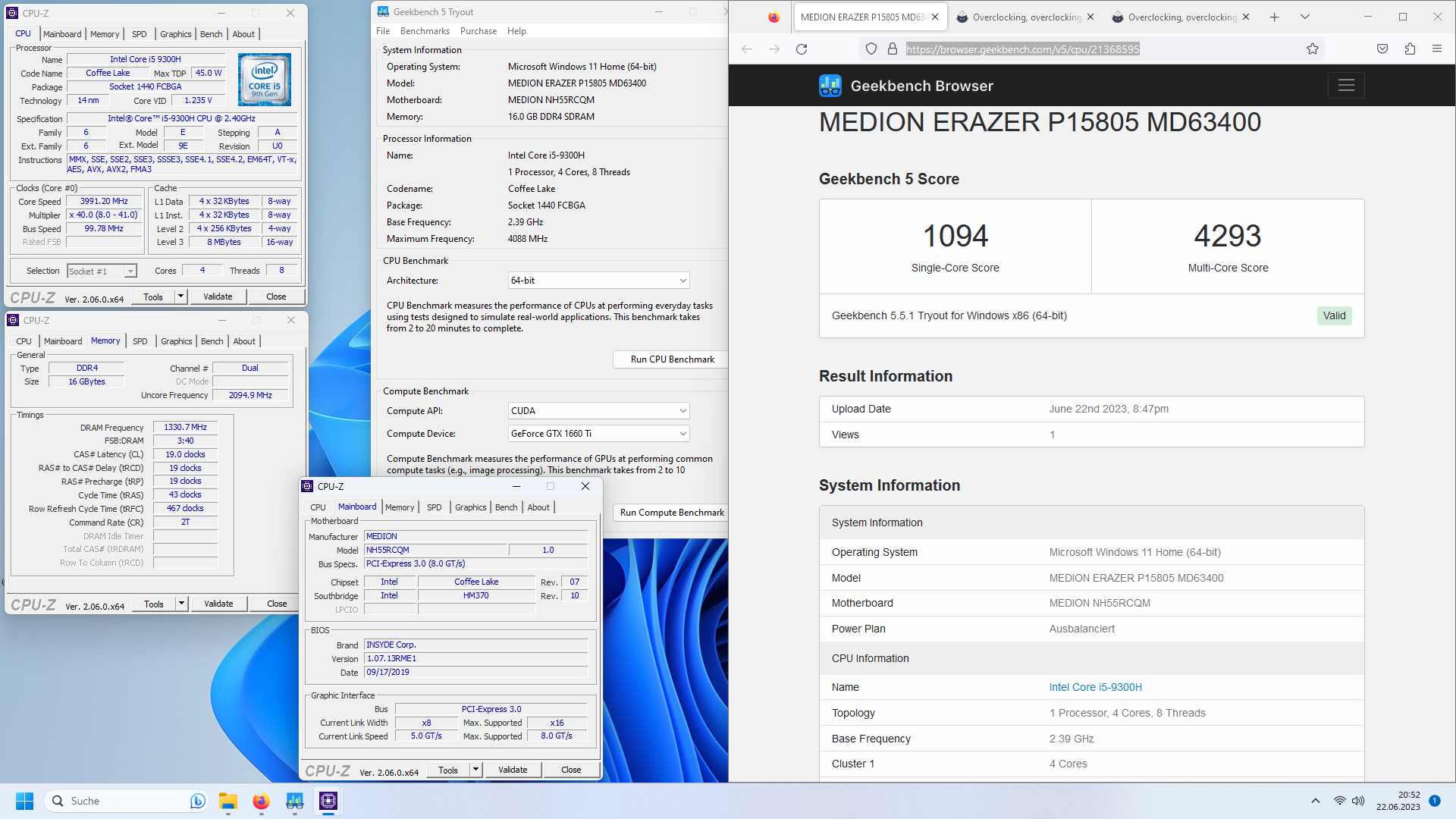Click the green Valid badge

pyautogui.click(x=1334, y=315)
